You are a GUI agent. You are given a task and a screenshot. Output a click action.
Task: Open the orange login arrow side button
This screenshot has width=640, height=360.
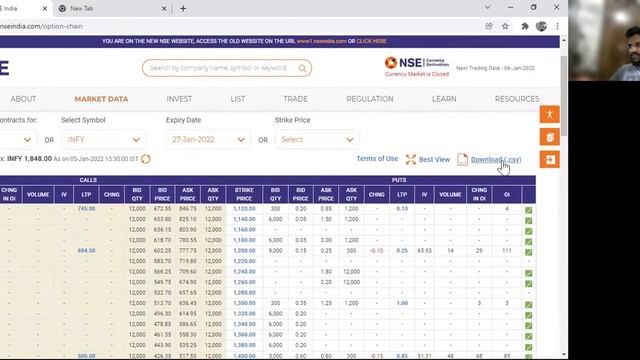pyautogui.click(x=549, y=160)
